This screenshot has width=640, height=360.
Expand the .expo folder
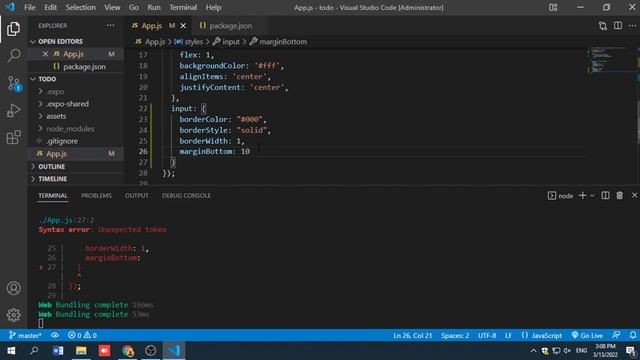(55, 92)
